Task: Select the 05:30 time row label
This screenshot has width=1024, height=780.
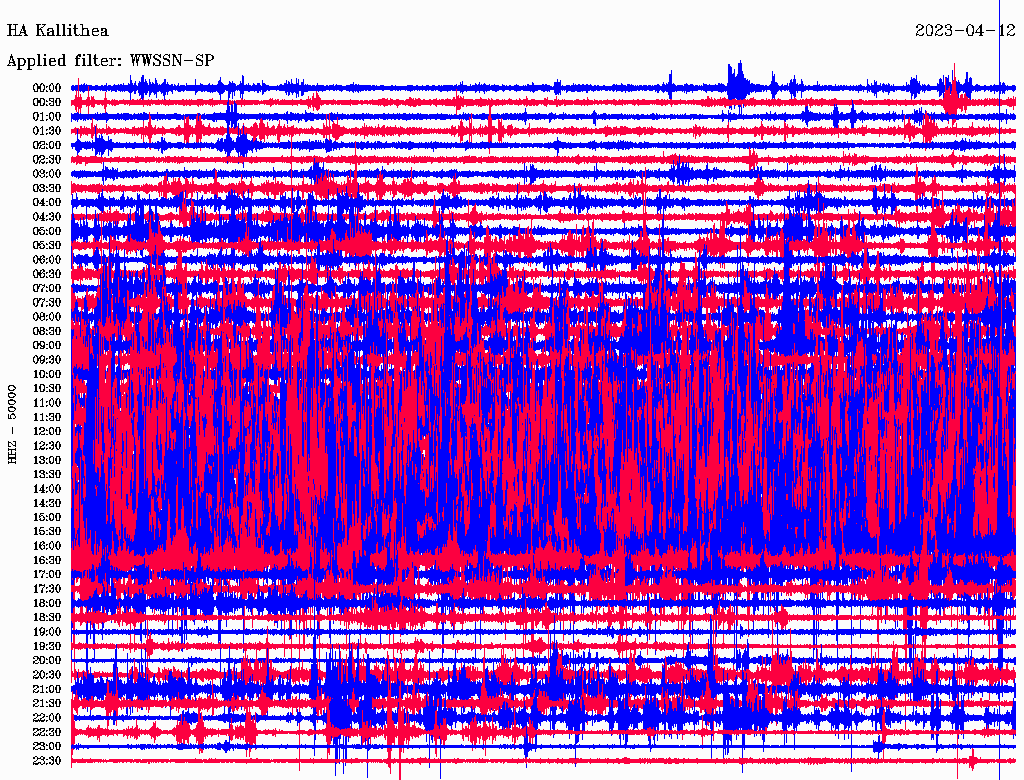Action: tap(47, 245)
